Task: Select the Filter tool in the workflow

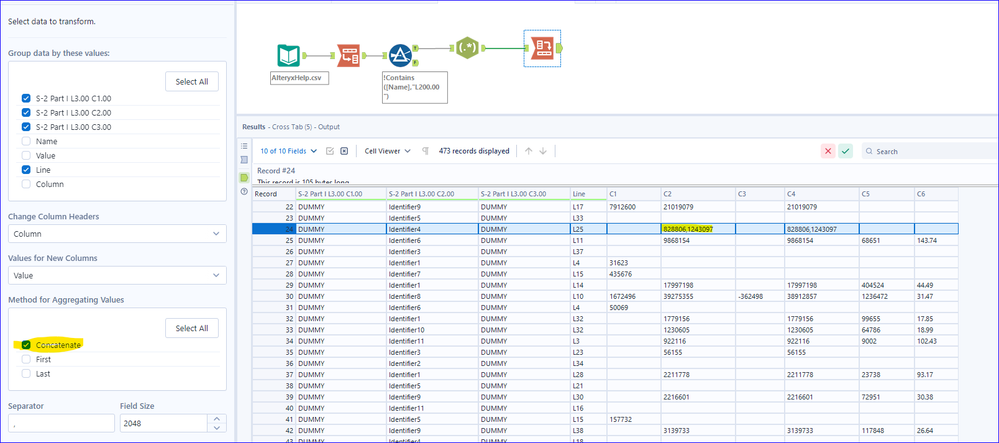Action: tap(401, 56)
